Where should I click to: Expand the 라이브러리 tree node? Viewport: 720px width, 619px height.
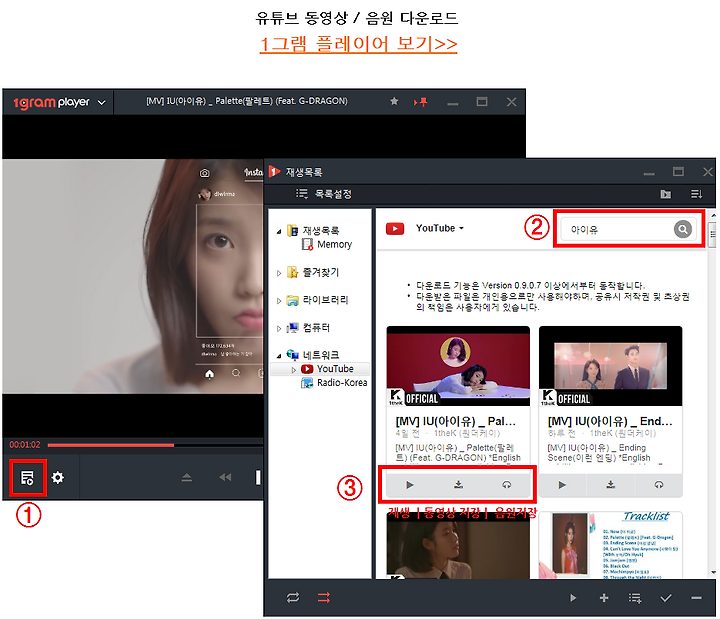pos(279,301)
